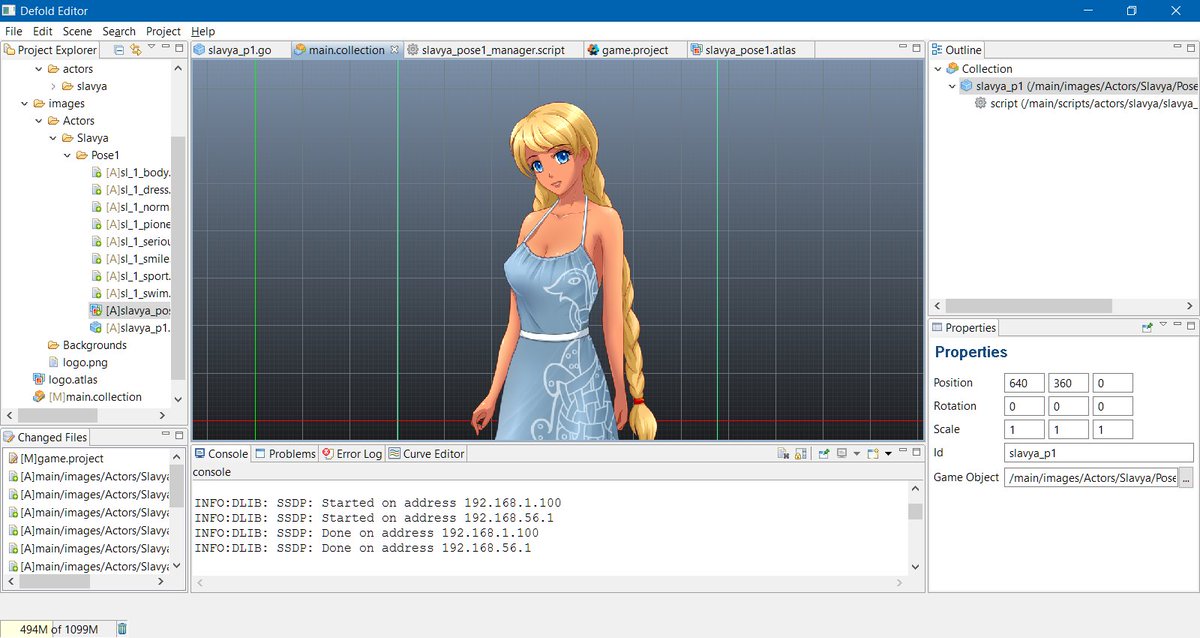1200x638 pixels.
Task: Open the Search menu
Action: [119, 32]
